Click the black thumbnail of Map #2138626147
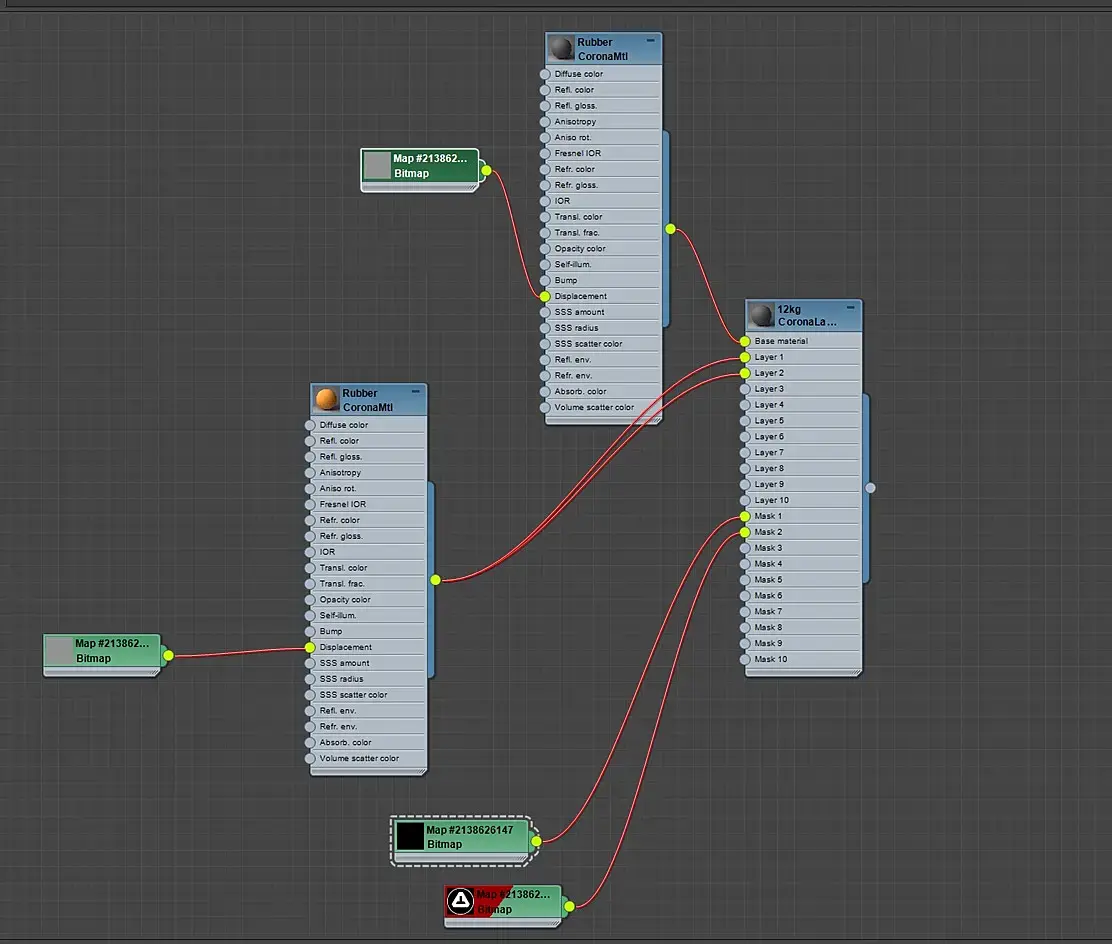This screenshot has width=1112, height=944. click(410, 836)
